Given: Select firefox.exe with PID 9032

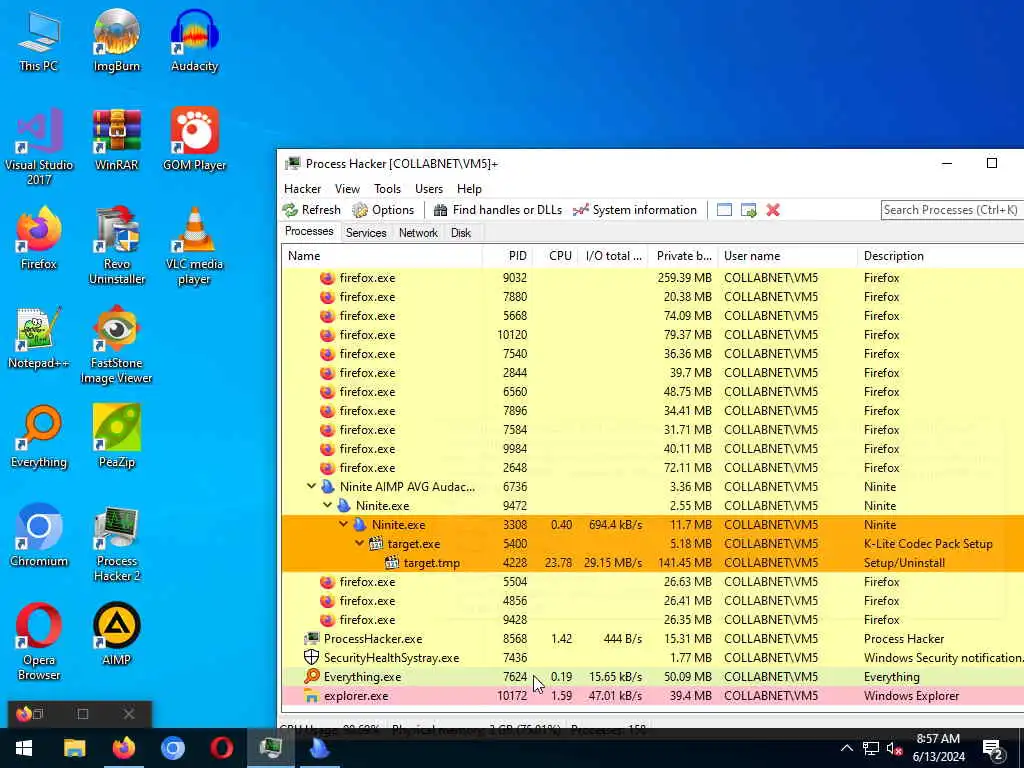Looking at the screenshot, I should click(653, 278).
